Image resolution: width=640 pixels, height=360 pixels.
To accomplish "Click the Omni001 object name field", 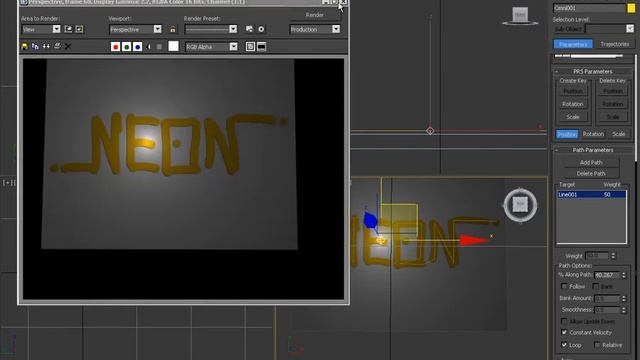I will 589,8.
